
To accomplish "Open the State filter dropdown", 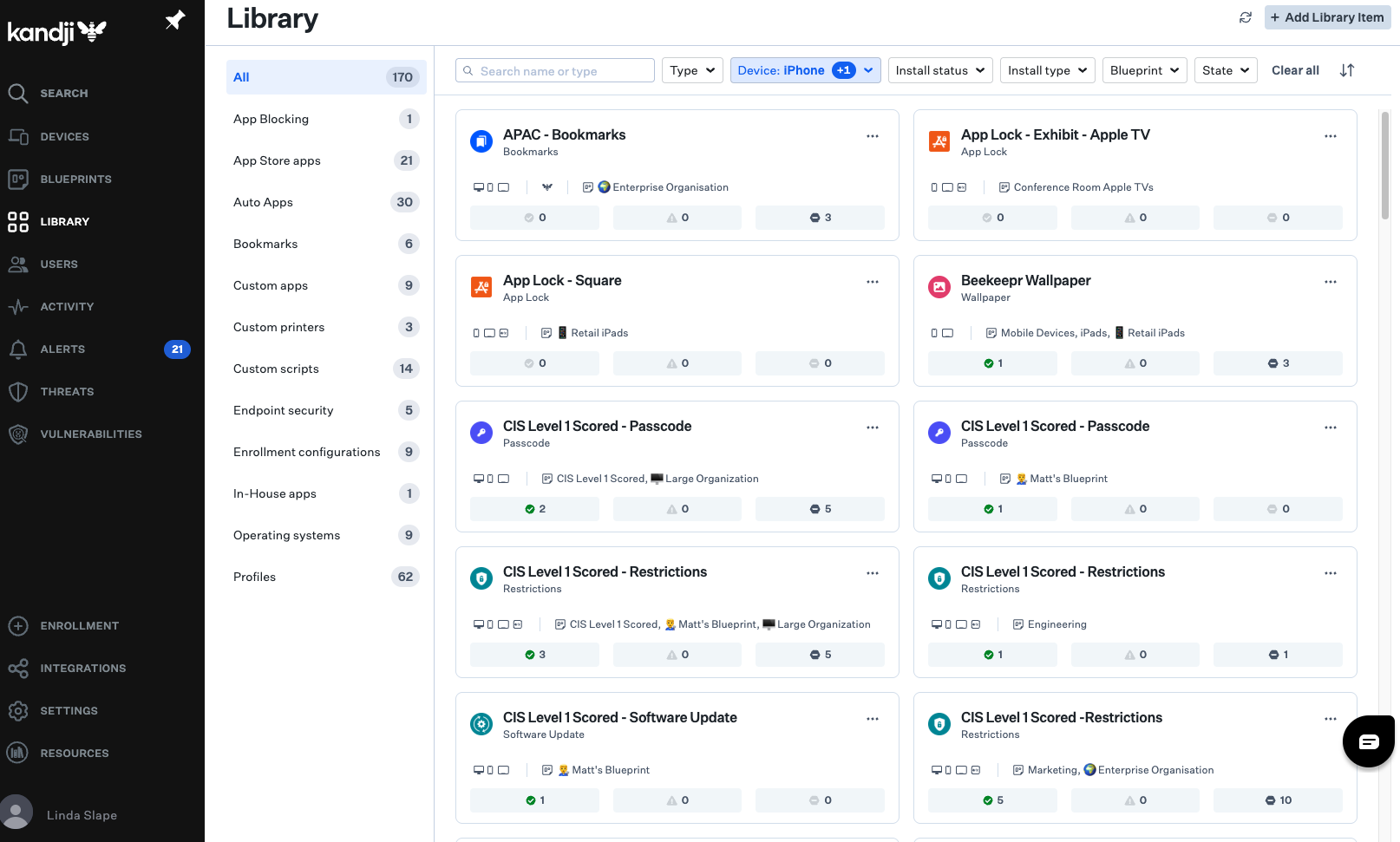I will pos(1226,70).
